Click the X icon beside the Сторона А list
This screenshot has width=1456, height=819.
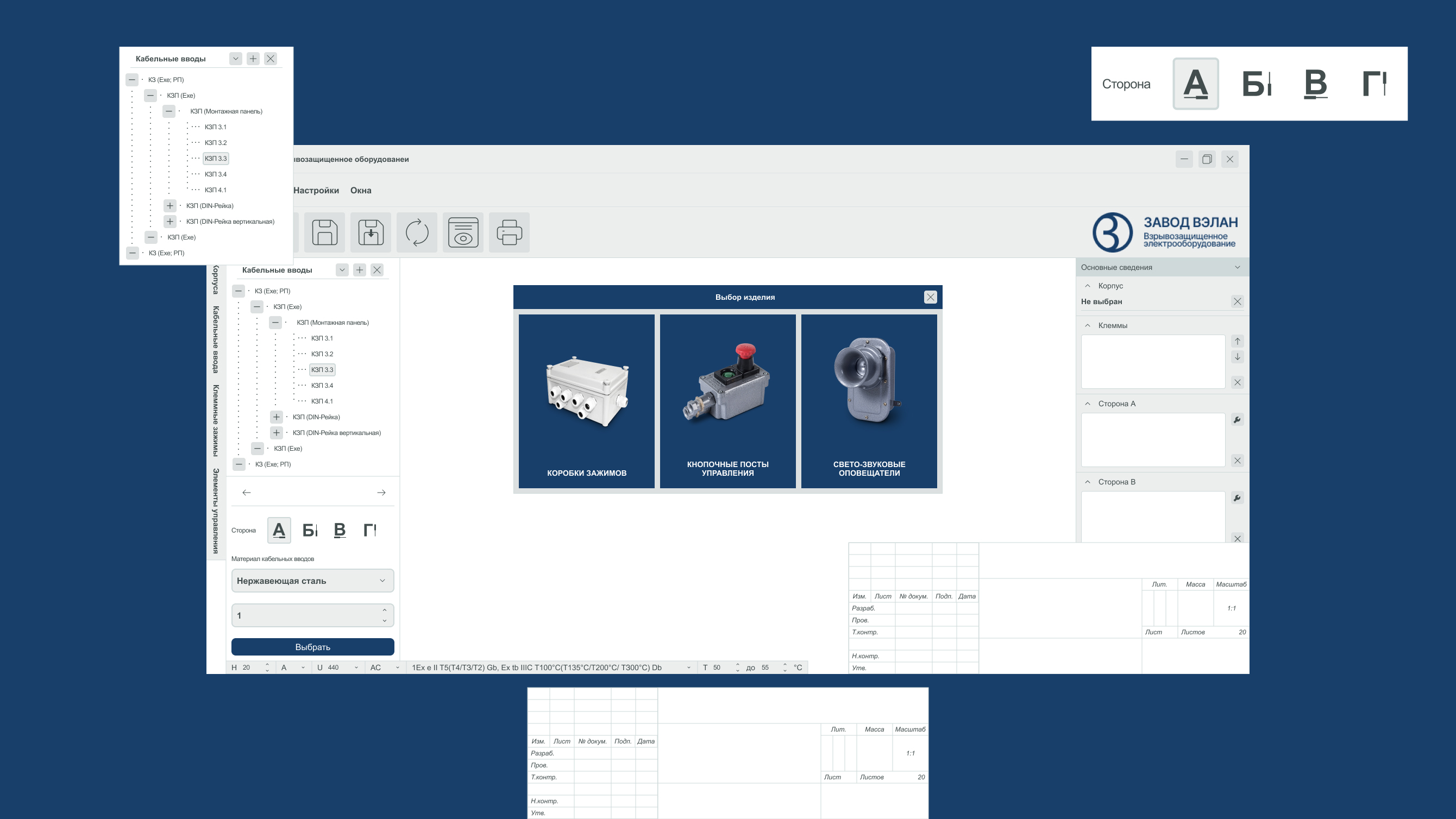click(1237, 461)
